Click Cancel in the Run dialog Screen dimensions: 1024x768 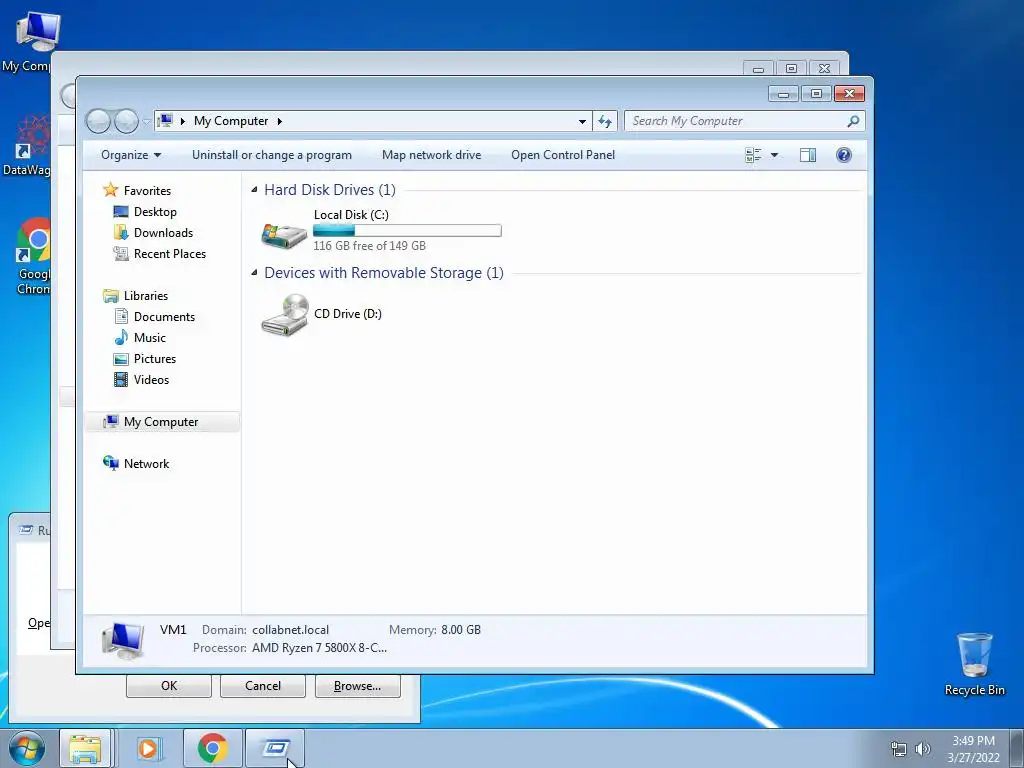pos(263,686)
